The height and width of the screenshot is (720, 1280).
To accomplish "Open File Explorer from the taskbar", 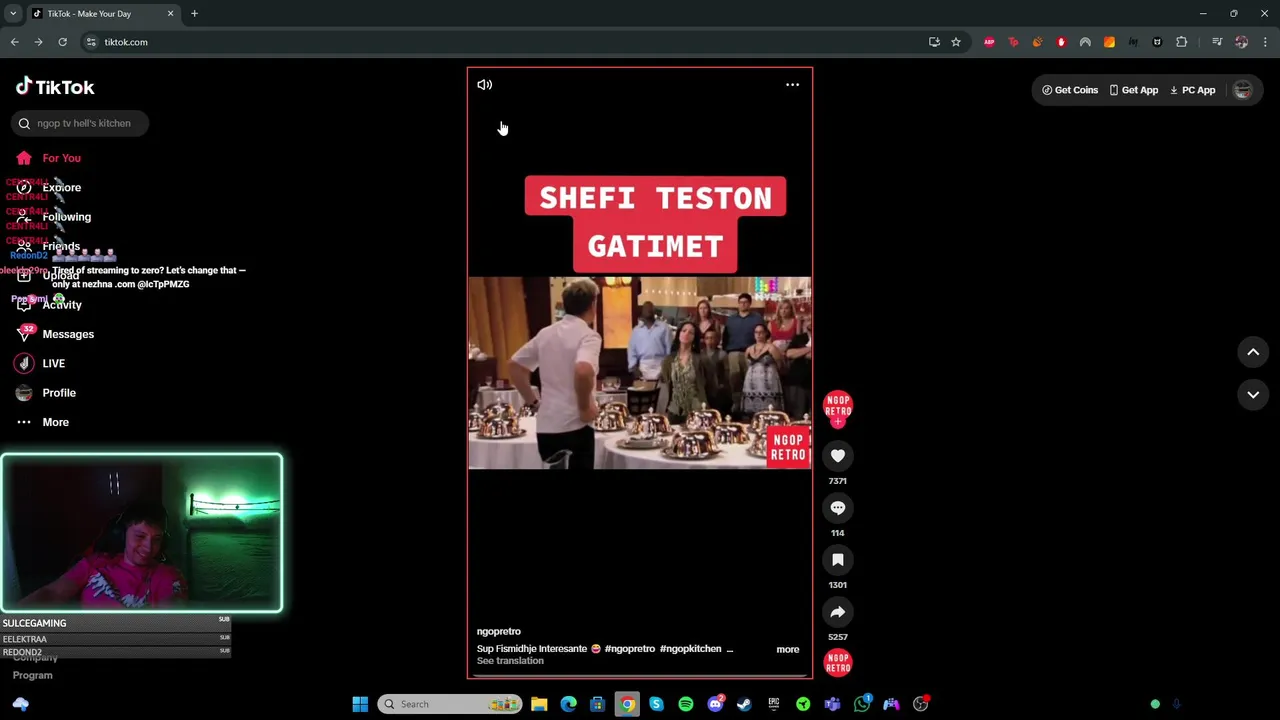I will (x=539, y=704).
